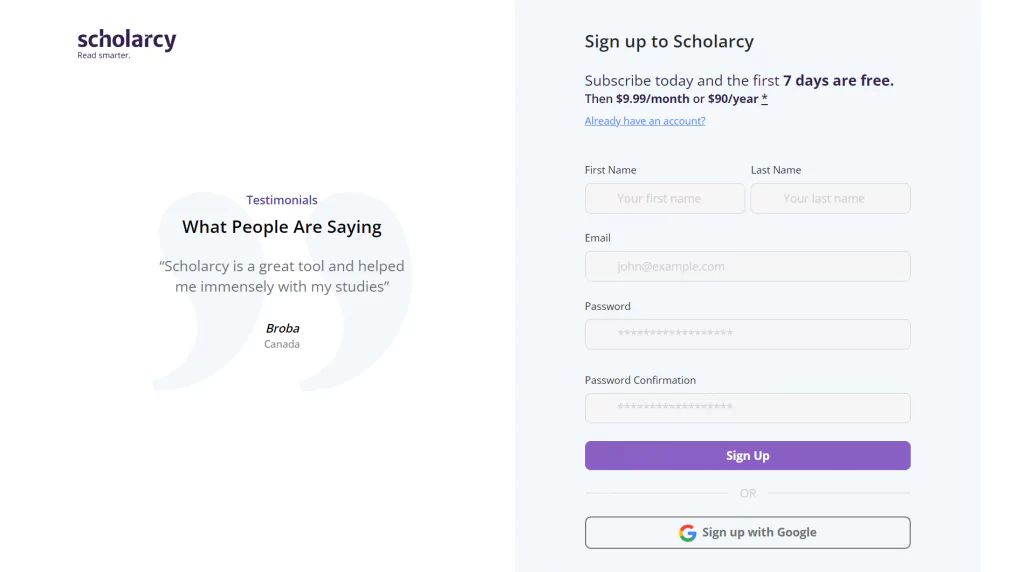This screenshot has width=1024, height=572.
Task: Focus the first name input field
Action: [x=665, y=199]
